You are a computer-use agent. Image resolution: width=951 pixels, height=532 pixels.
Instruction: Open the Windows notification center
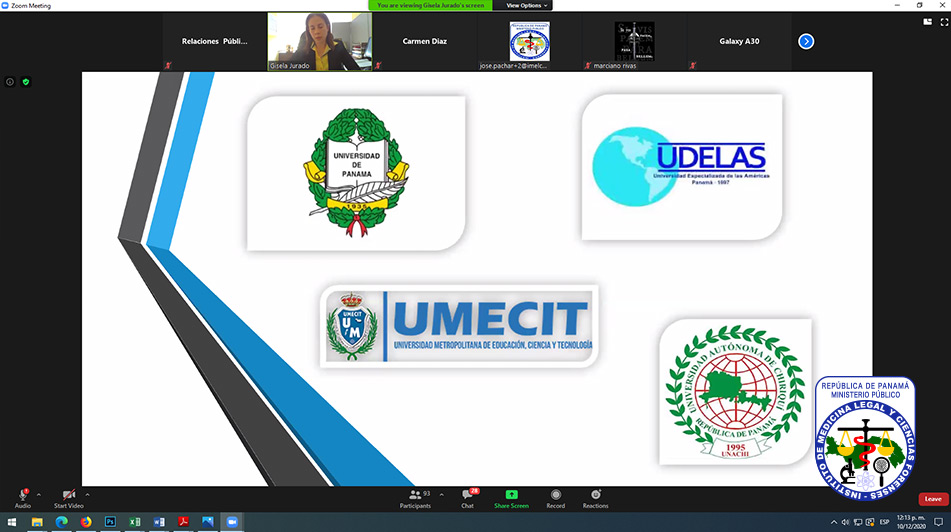[938, 522]
